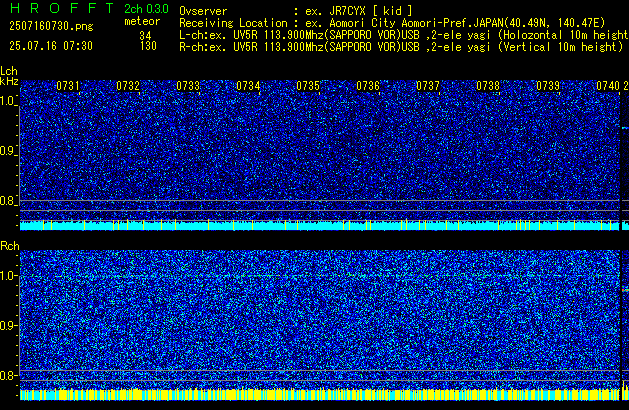The image size is (629, 410).
Task: Click the kHz axis unit label
Action: pyautogui.click(x=9, y=81)
